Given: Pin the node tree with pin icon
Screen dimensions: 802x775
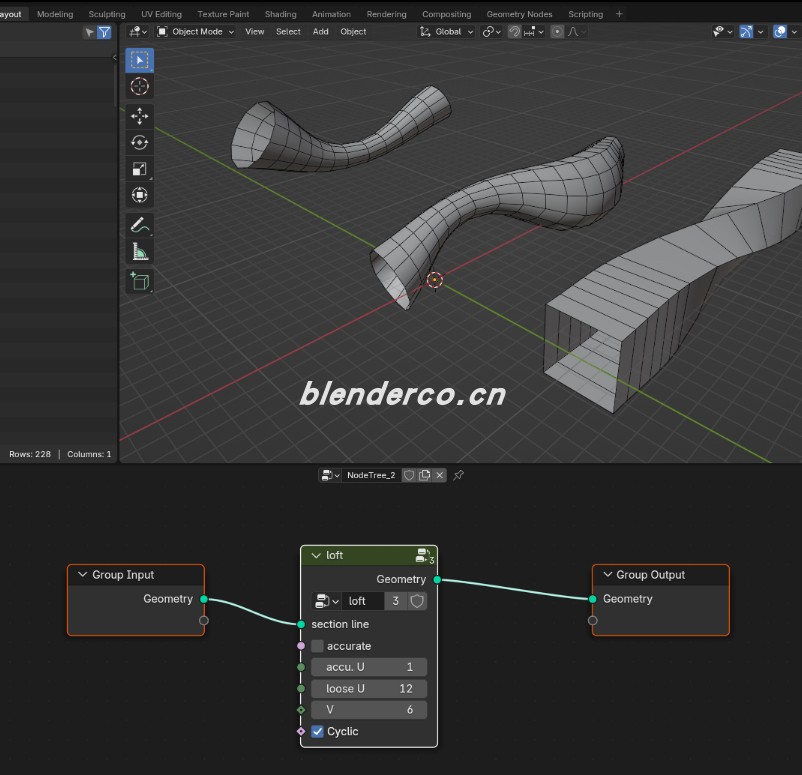Looking at the screenshot, I should click(x=458, y=475).
